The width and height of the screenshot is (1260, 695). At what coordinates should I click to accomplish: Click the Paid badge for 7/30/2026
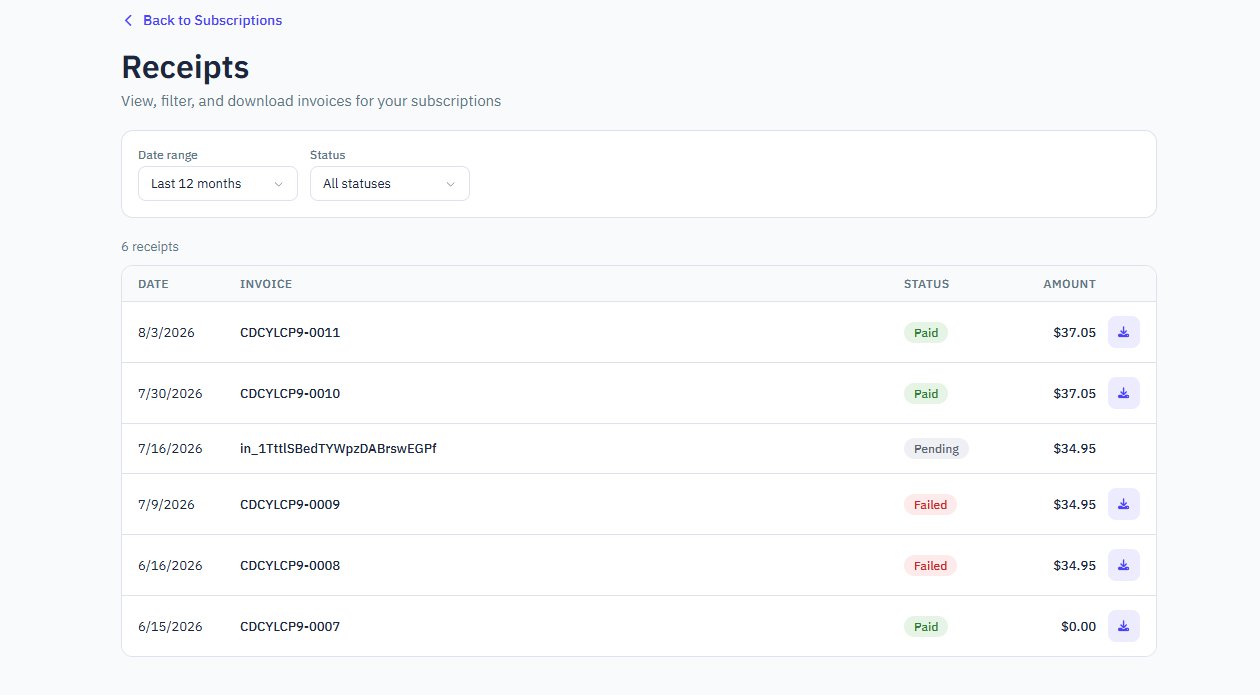(926, 393)
